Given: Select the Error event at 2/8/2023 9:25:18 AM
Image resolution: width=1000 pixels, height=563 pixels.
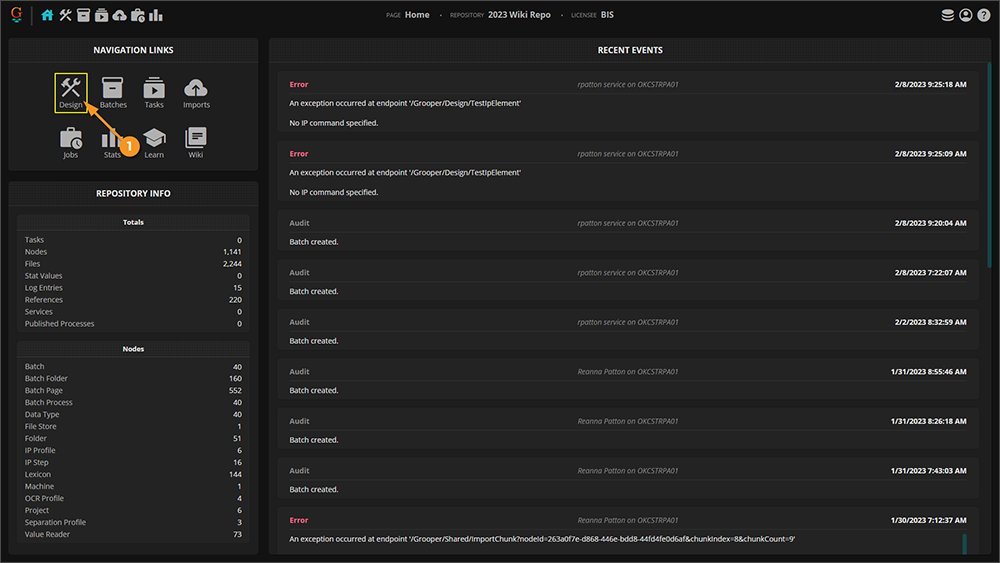Looking at the screenshot, I should click(627, 103).
